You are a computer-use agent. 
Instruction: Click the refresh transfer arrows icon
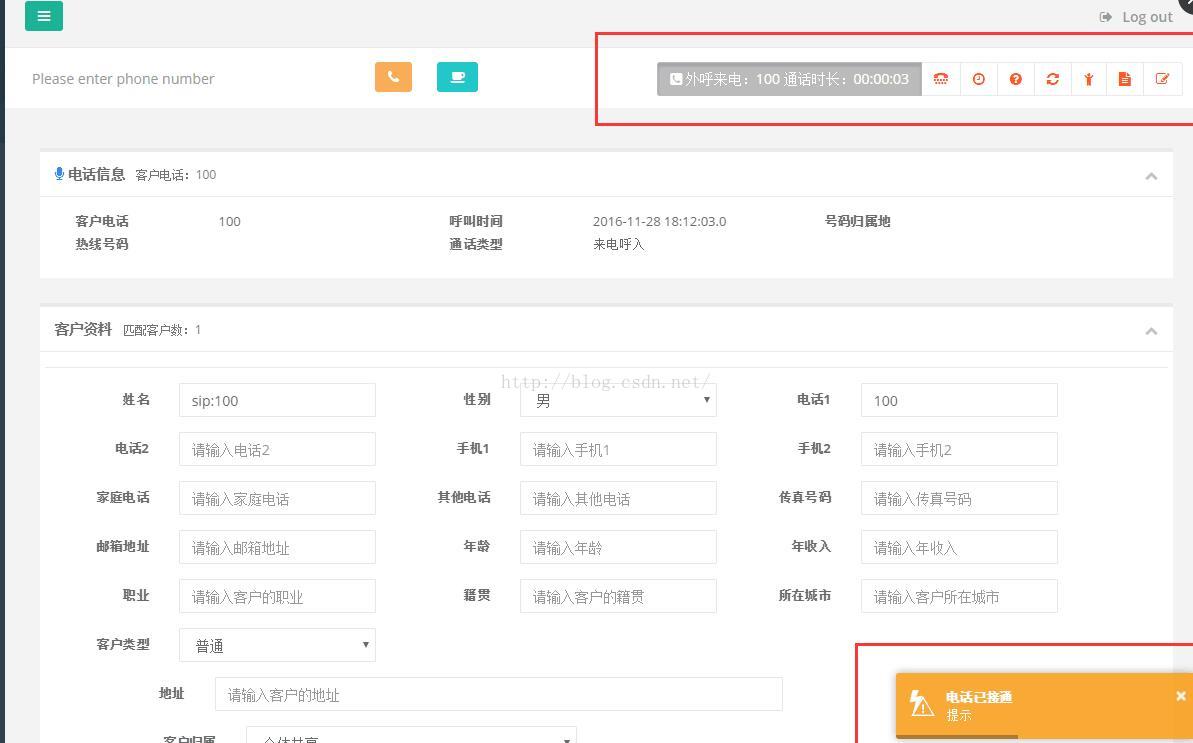click(1053, 79)
